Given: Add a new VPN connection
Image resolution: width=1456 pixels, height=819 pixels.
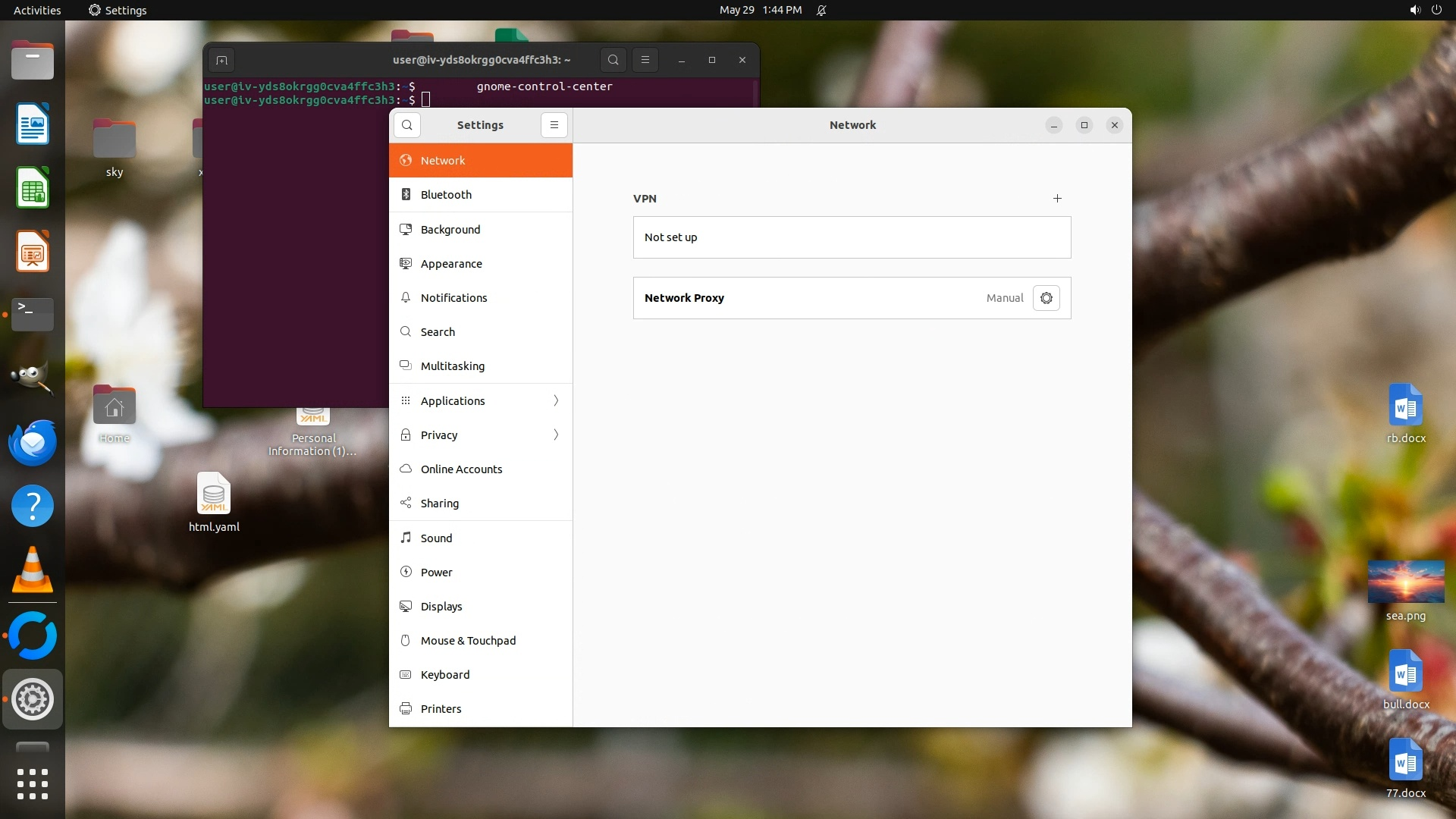Looking at the screenshot, I should 1057,199.
